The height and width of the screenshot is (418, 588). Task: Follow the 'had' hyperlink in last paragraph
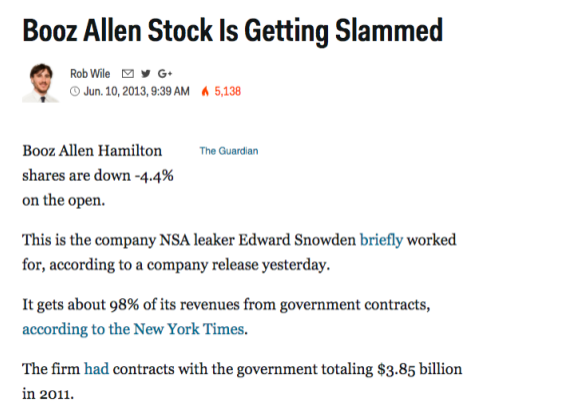(96, 369)
